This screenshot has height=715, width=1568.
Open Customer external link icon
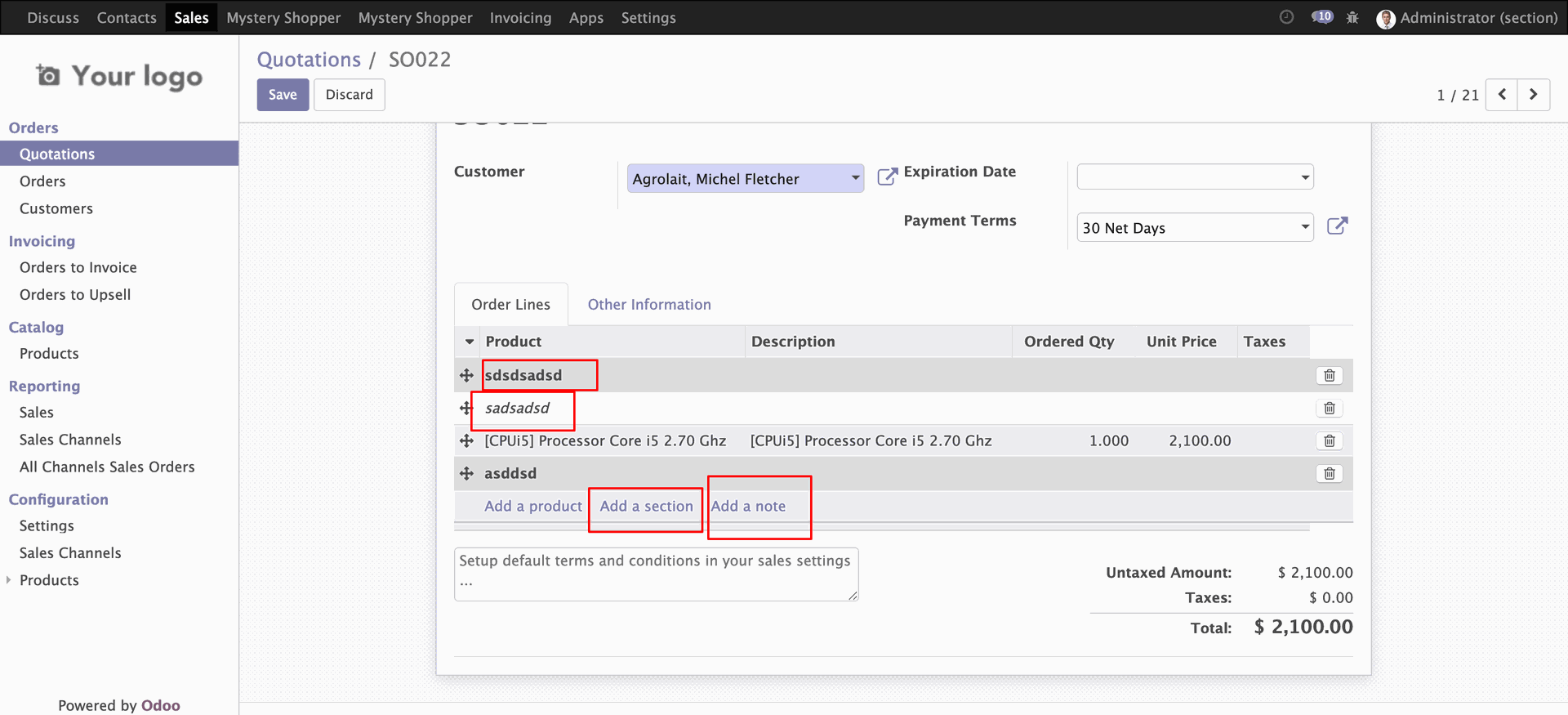click(886, 177)
